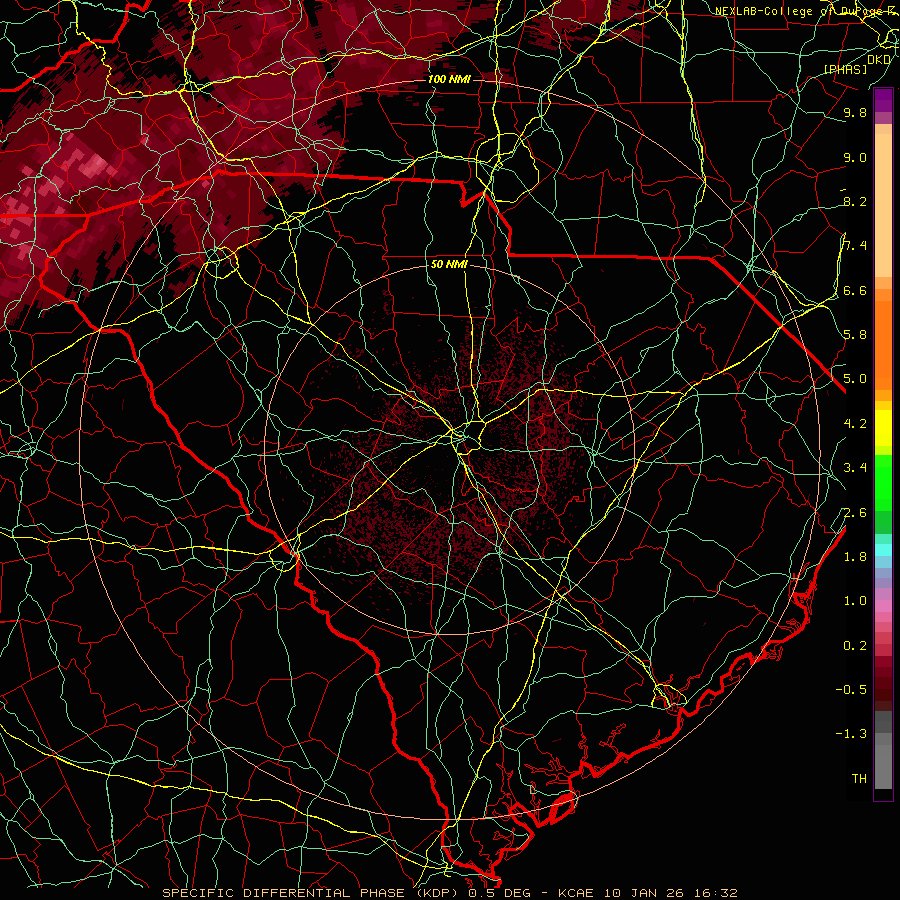This screenshot has width=900, height=900.
Task: Click the 100 NMI range ring label
Action: [449, 79]
